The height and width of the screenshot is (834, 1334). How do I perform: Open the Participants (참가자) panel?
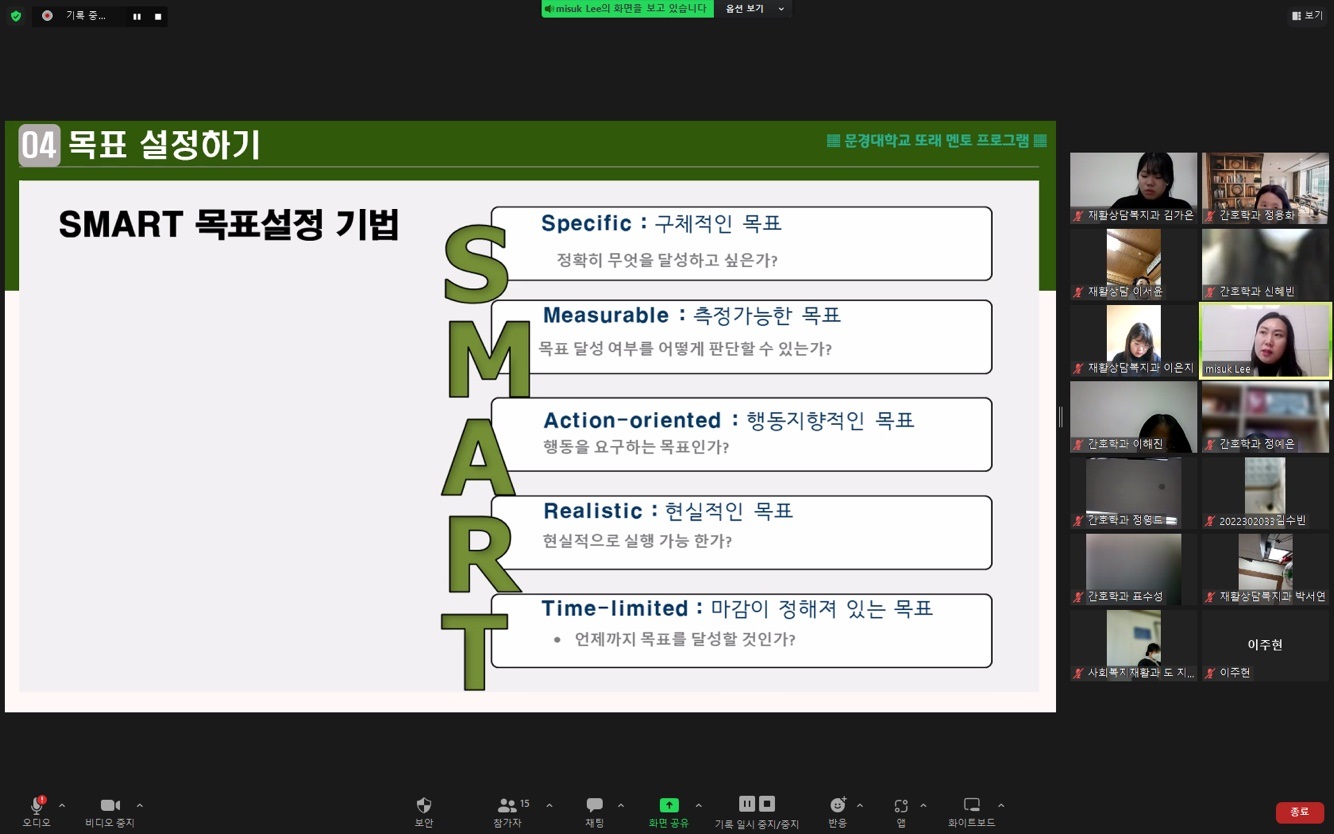pos(507,806)
